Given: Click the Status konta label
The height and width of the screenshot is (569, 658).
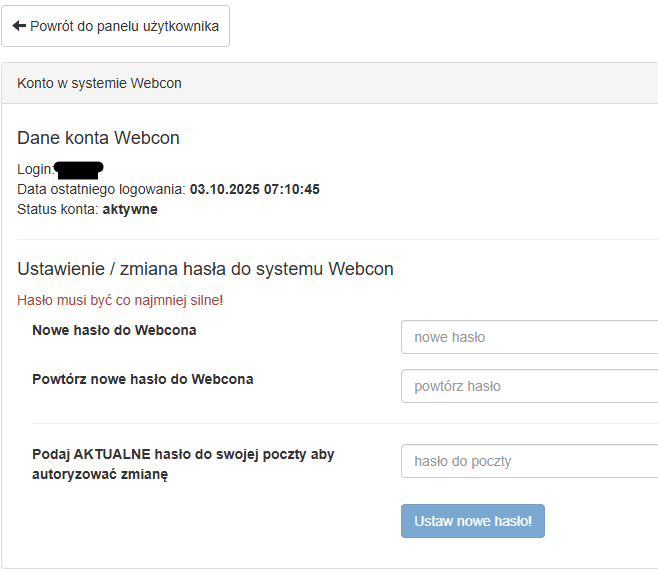Looking at the screenshot, I should coord(58,209).
